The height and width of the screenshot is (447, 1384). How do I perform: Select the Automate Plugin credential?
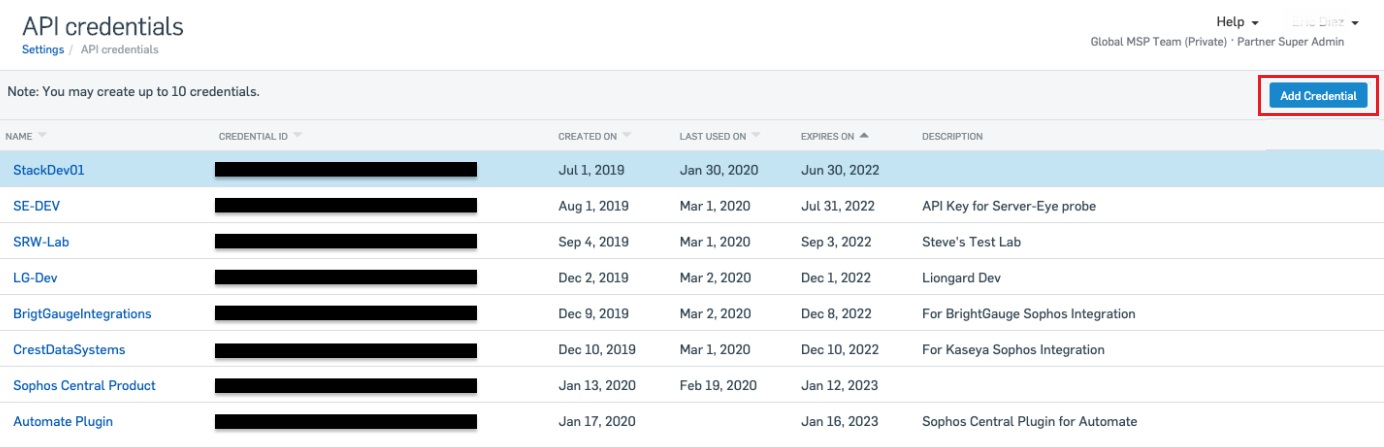(63, 422)
